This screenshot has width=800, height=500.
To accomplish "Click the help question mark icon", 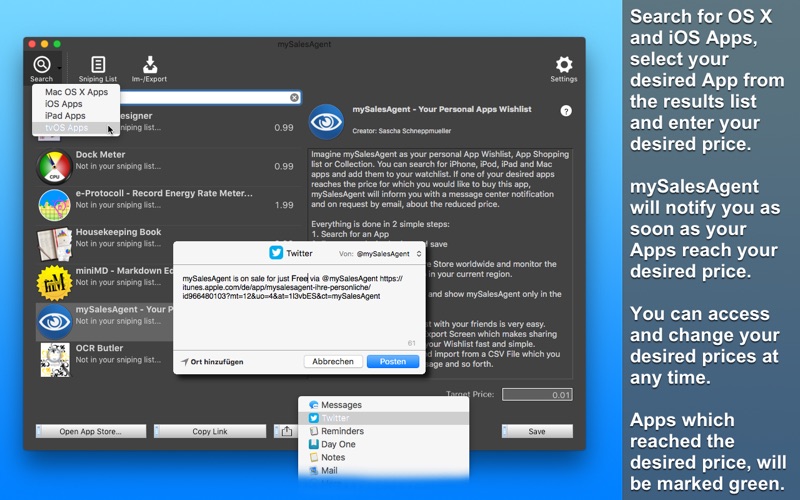I will click(566, 111).
